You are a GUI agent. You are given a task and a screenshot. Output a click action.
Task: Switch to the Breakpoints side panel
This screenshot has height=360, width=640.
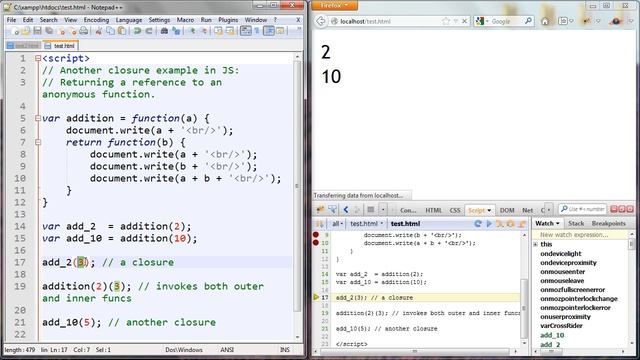[x=608, y=223]
